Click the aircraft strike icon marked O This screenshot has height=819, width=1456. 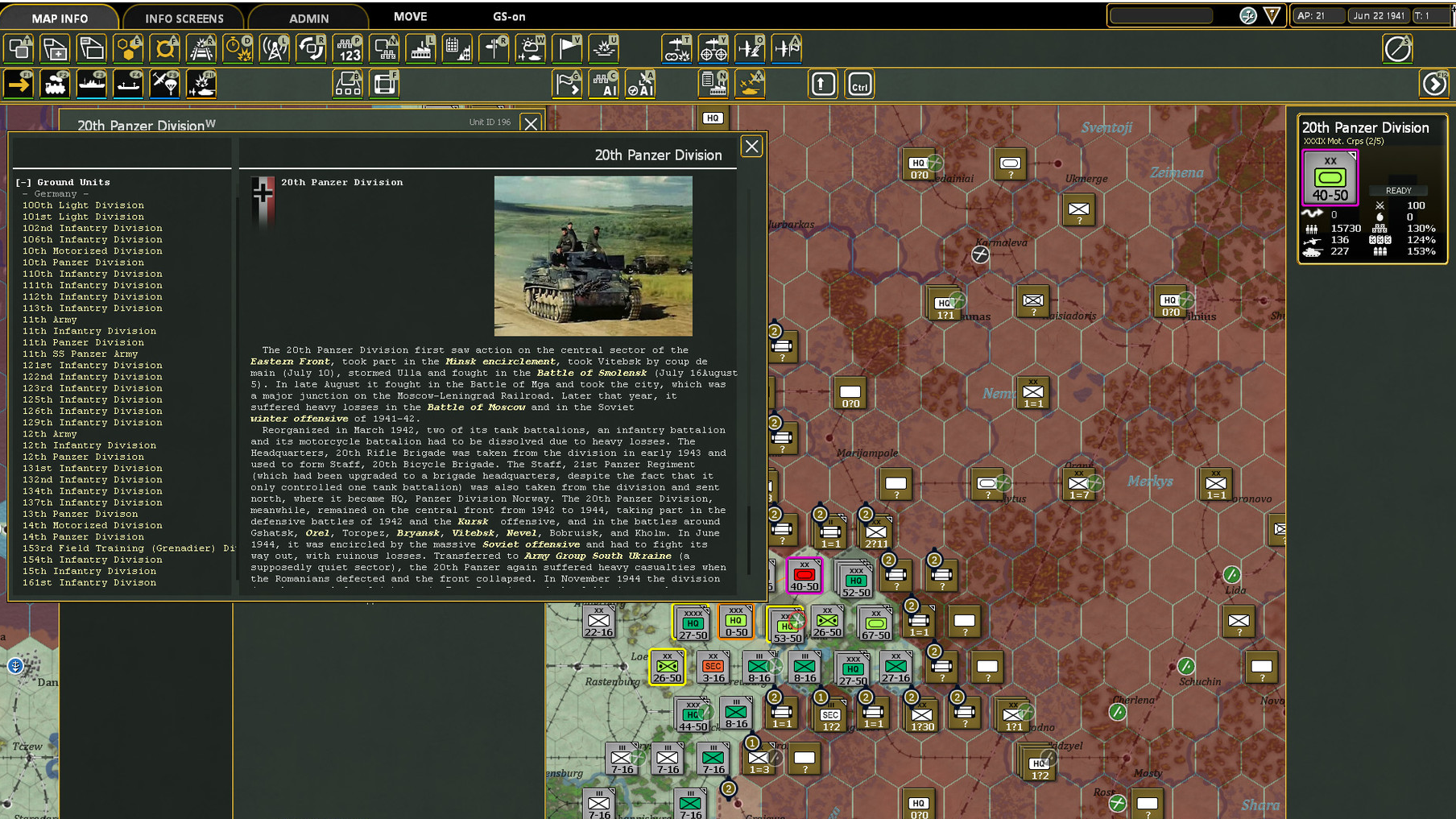[x=751, y=48]
